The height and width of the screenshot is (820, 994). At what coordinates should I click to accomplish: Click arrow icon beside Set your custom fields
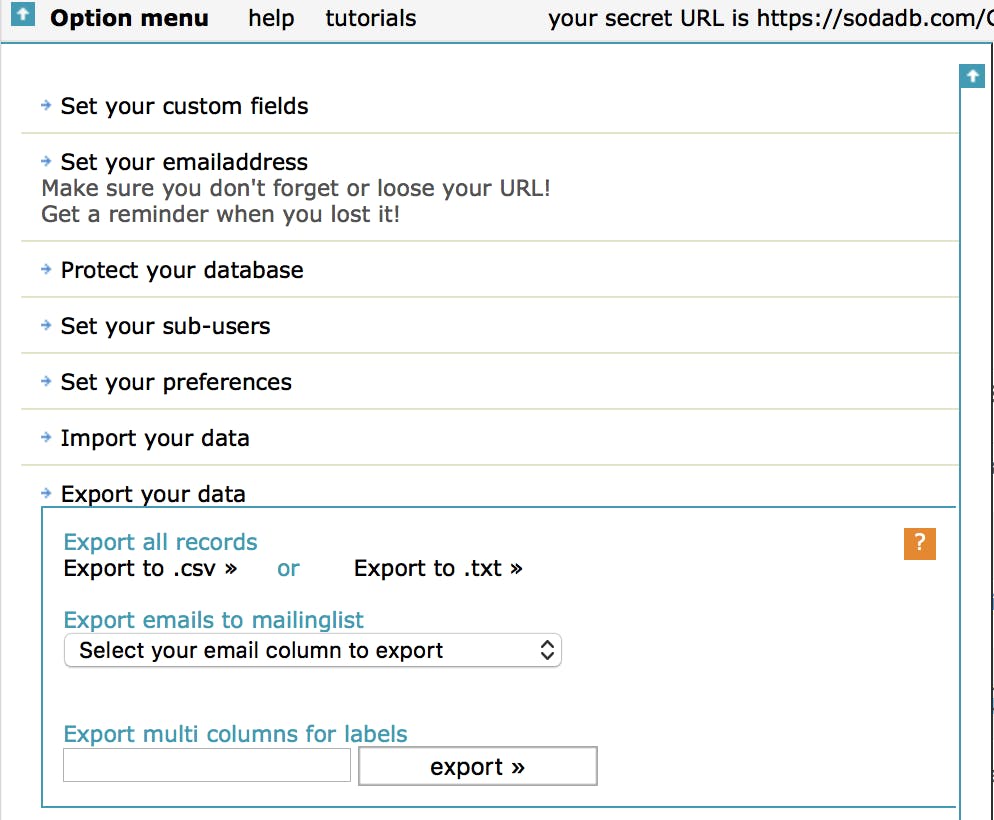46,105
